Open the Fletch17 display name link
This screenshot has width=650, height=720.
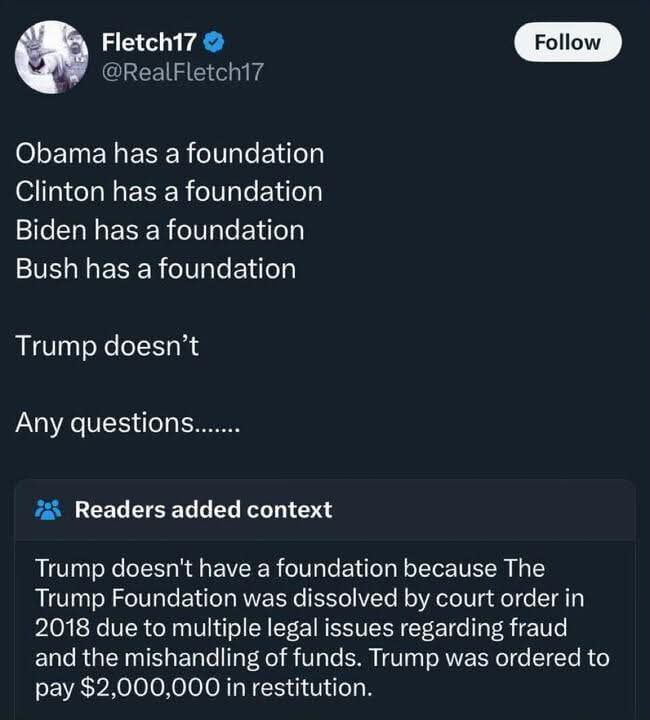(149, 42)
